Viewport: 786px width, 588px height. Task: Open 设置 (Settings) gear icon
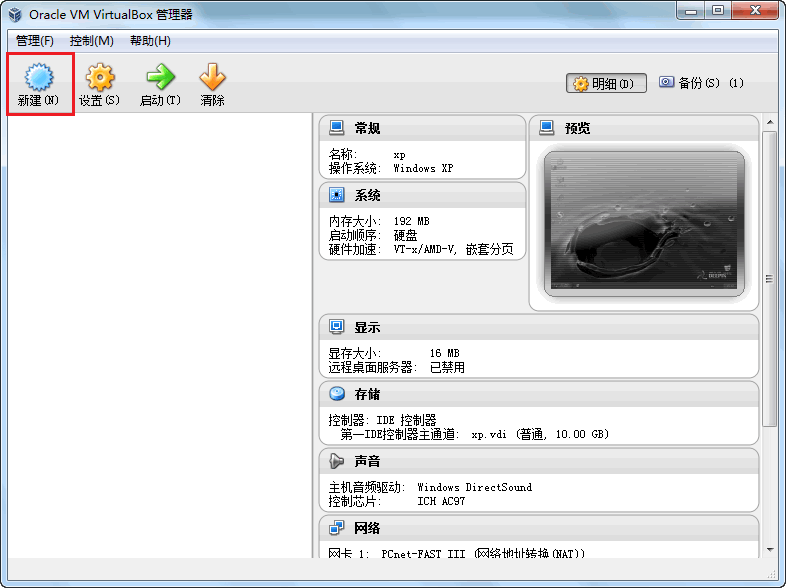[x=99, y=78]
